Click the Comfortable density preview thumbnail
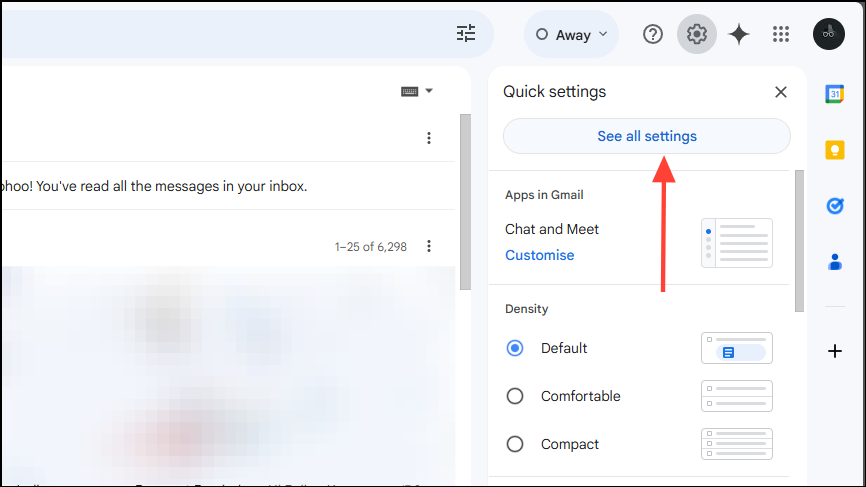Viewport: 866px width, 487px height. [737, 396]
